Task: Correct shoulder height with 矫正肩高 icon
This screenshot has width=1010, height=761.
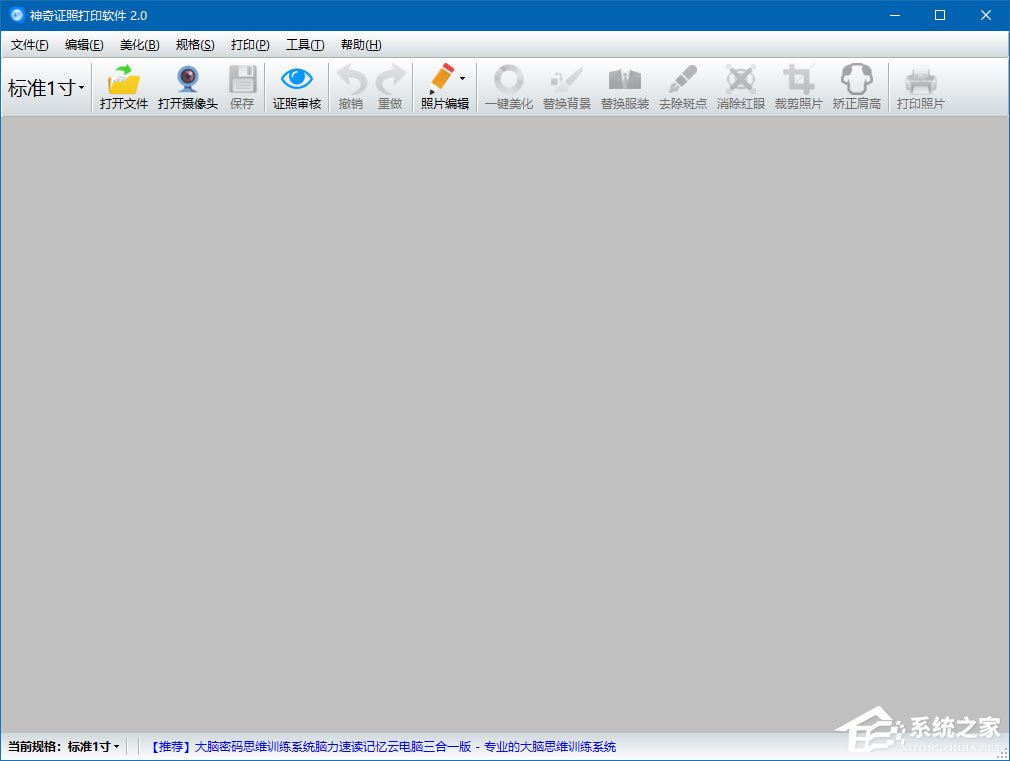Action: pos(856,87)
